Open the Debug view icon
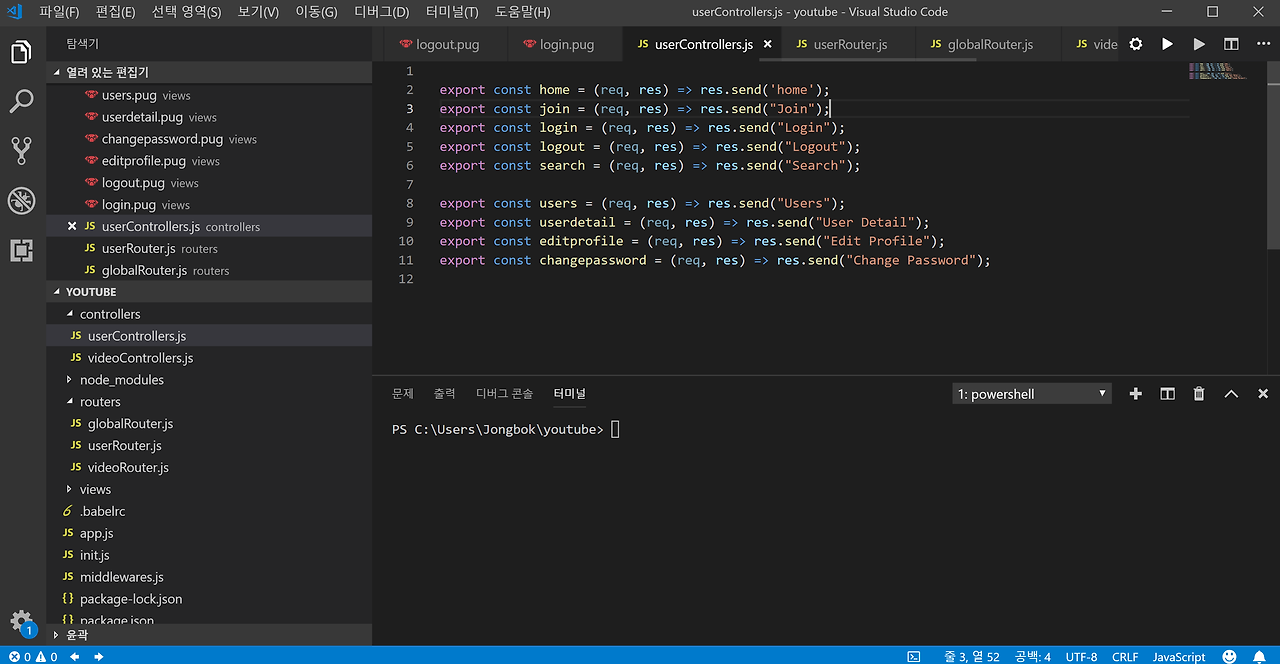Image resolution: width=1280 pixels, height=664 pixels. [x=21, y=201]
